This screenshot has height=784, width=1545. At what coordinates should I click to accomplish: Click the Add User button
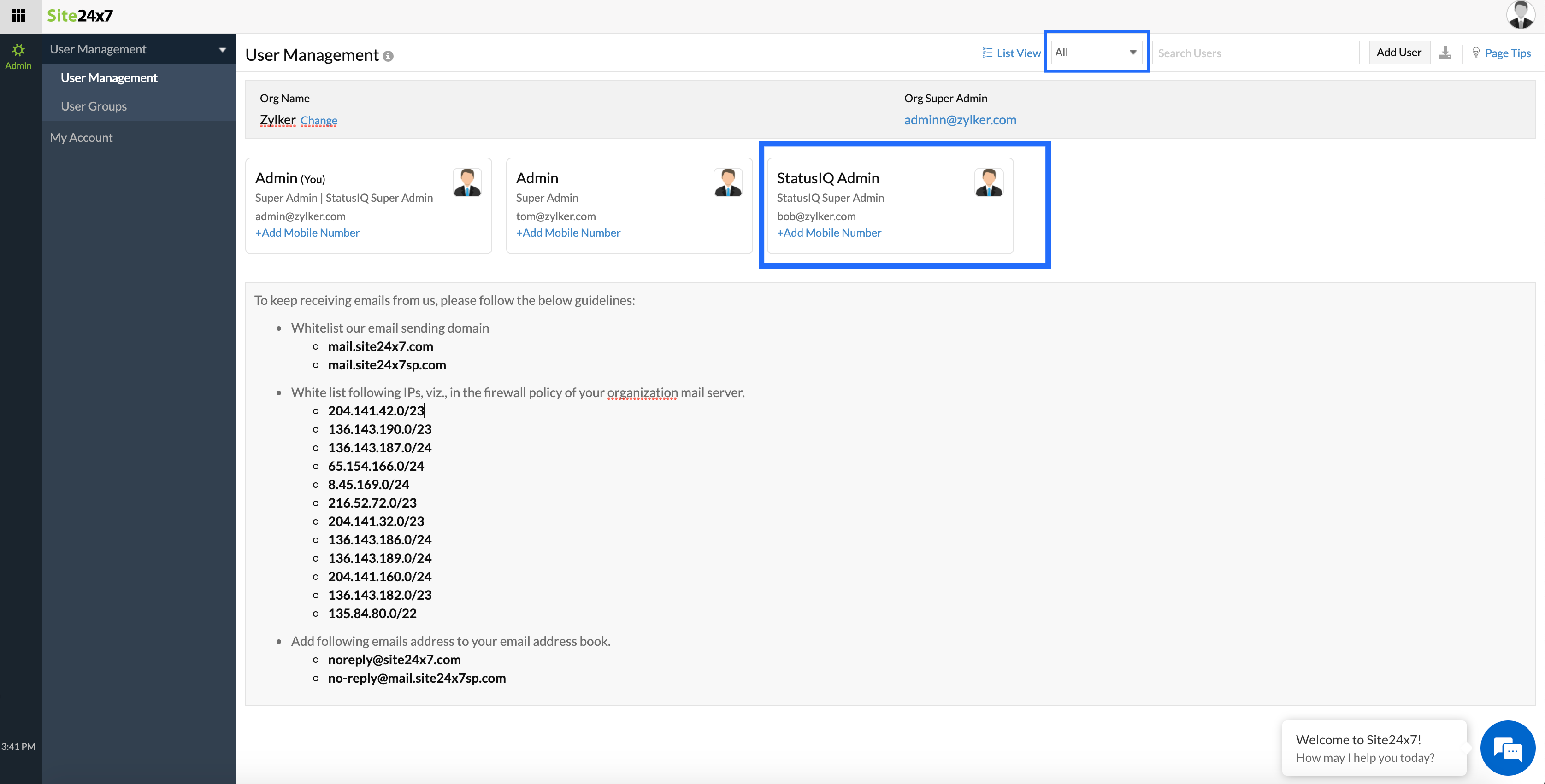pos(1398,52)
